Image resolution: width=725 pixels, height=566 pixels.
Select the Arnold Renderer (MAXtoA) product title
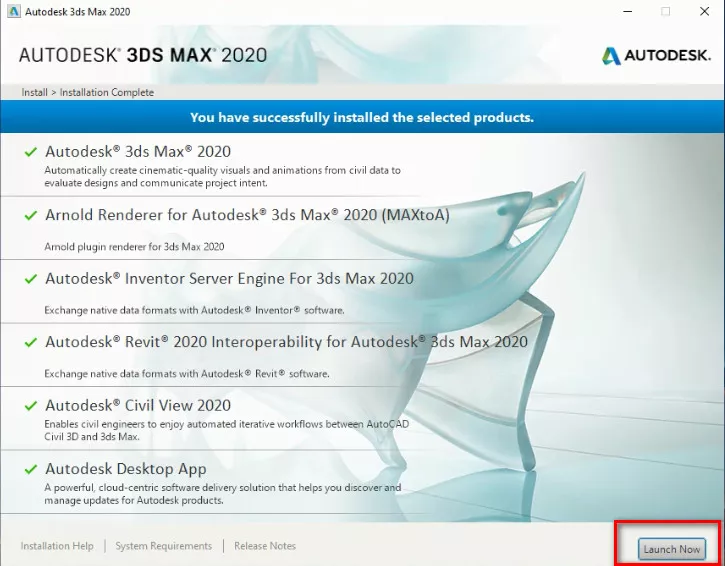247,215
